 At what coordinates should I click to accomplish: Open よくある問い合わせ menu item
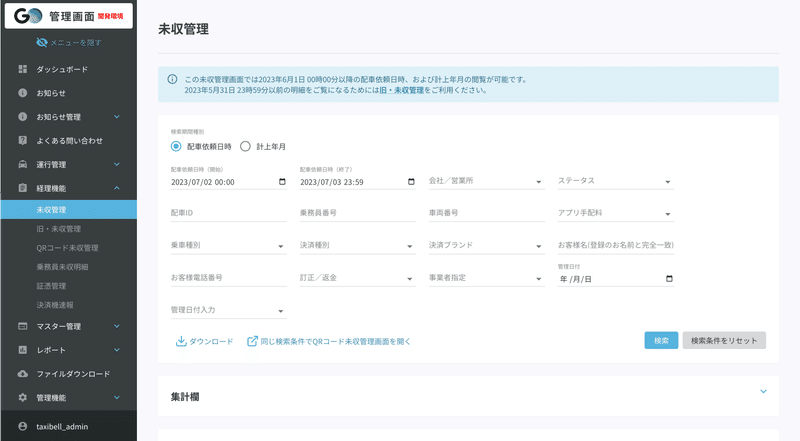[68, 140]
